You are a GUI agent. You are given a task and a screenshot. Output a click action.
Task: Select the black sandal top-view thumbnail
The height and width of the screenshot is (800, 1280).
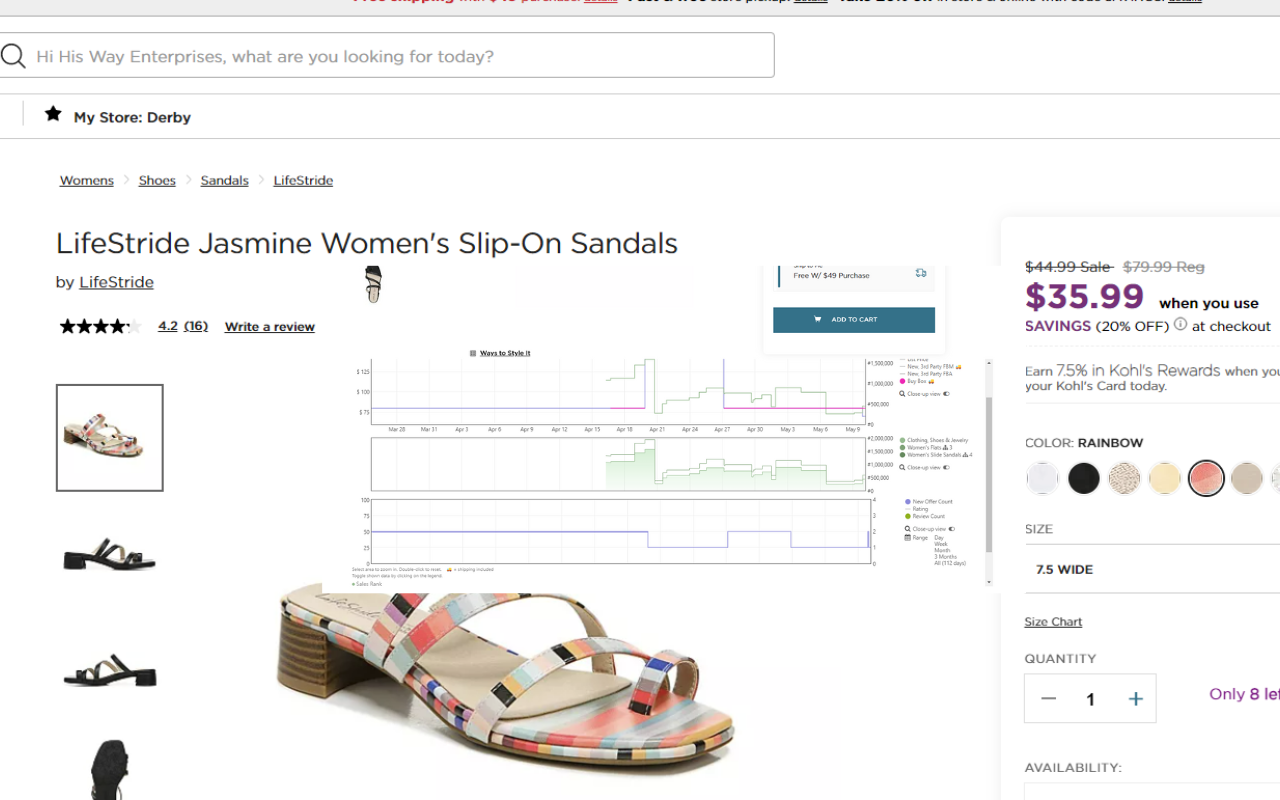[x=110, y=768]
